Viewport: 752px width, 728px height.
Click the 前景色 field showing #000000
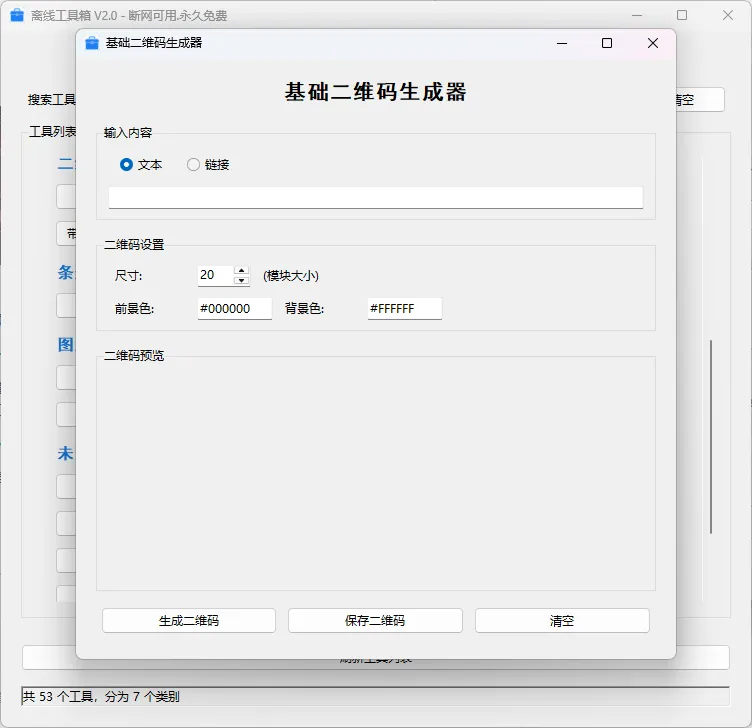(235, 308)
